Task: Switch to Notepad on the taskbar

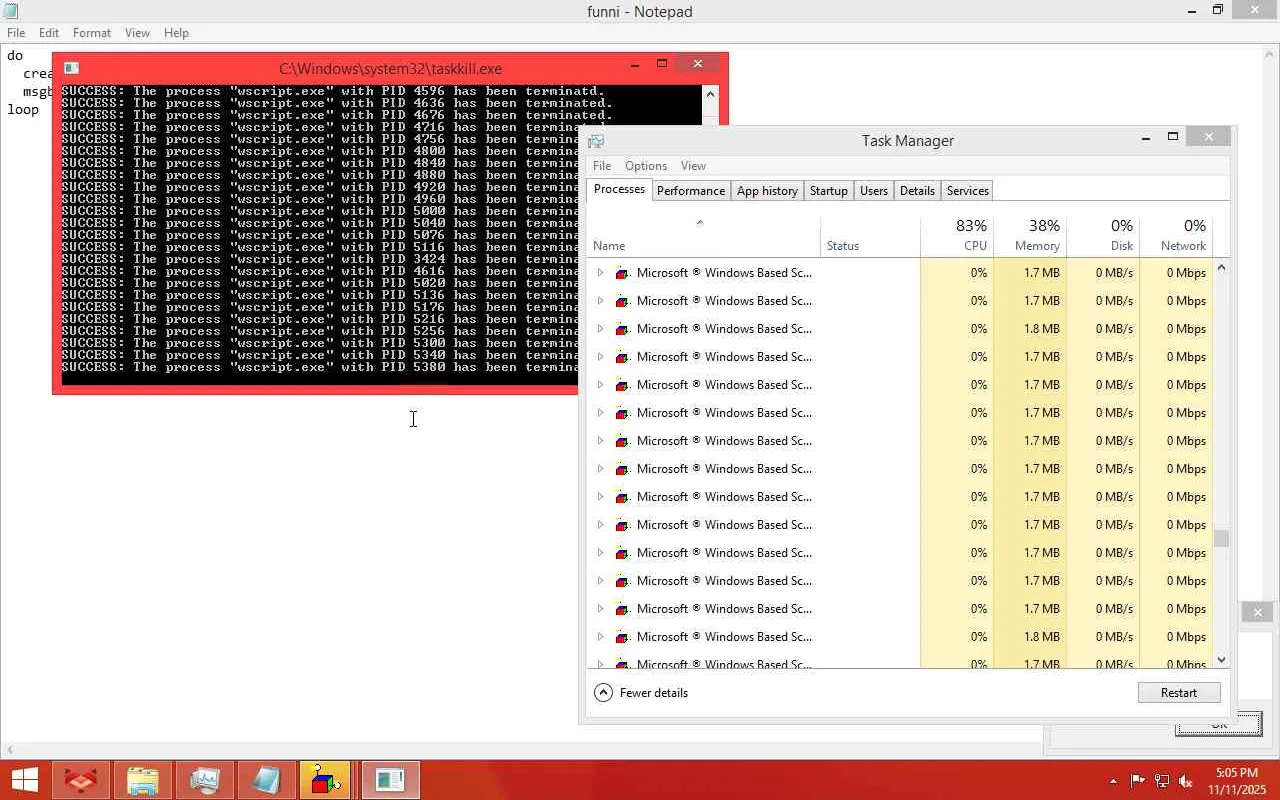Action: 266,780
